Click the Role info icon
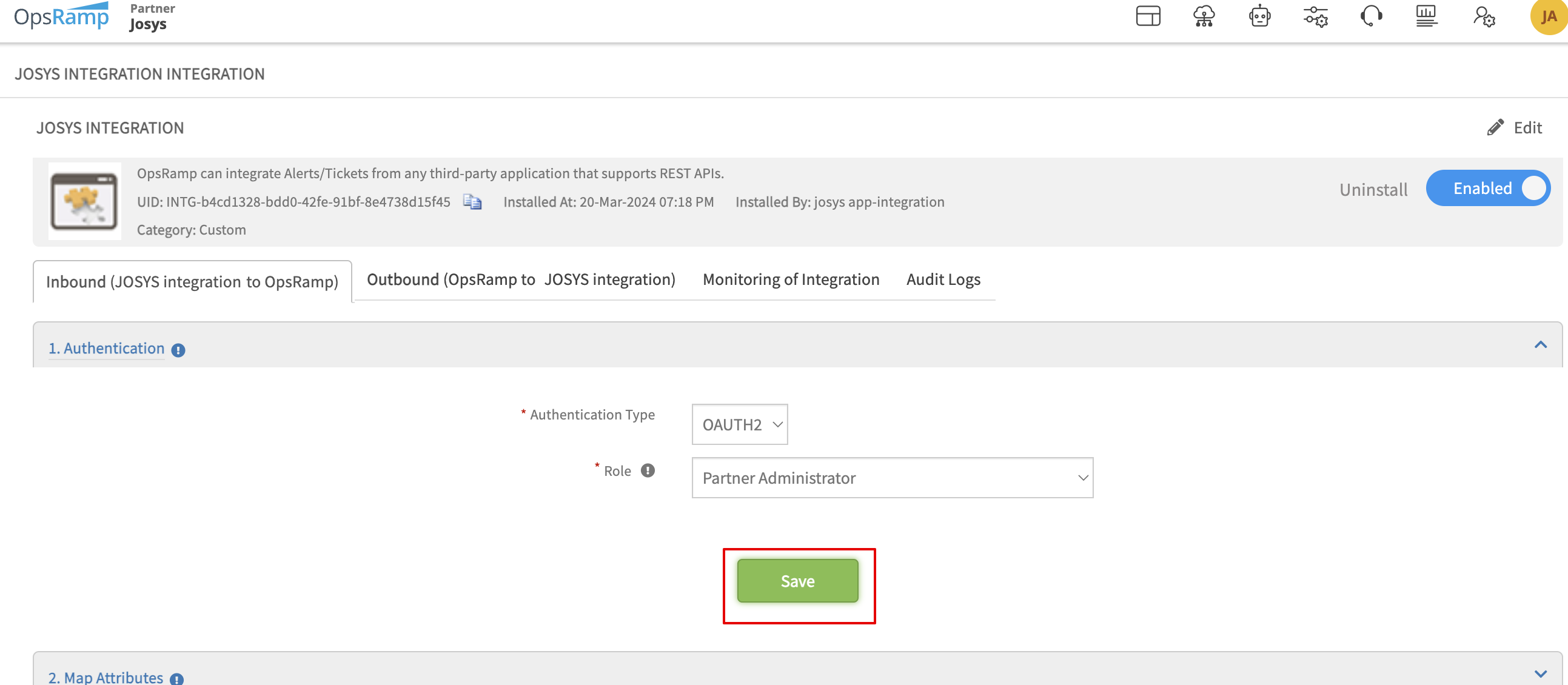This screenshot has width=1568, height=685. [x=648, y=471]
